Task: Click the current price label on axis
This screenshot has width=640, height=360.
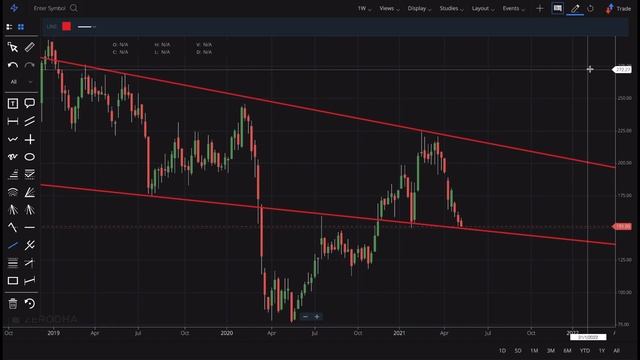Action: click(622, 227)
